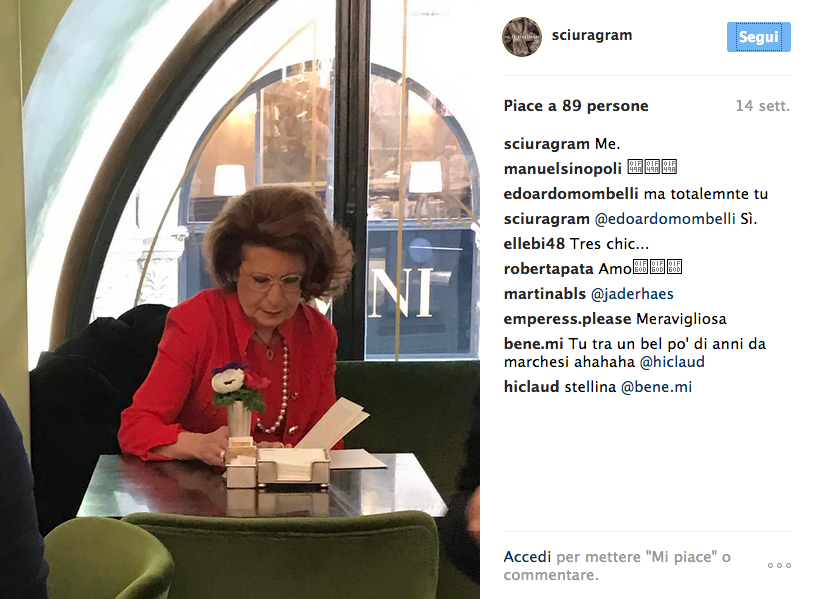
Task: Open manuelsinopoli commenter profile
Action: click(563, 169)
